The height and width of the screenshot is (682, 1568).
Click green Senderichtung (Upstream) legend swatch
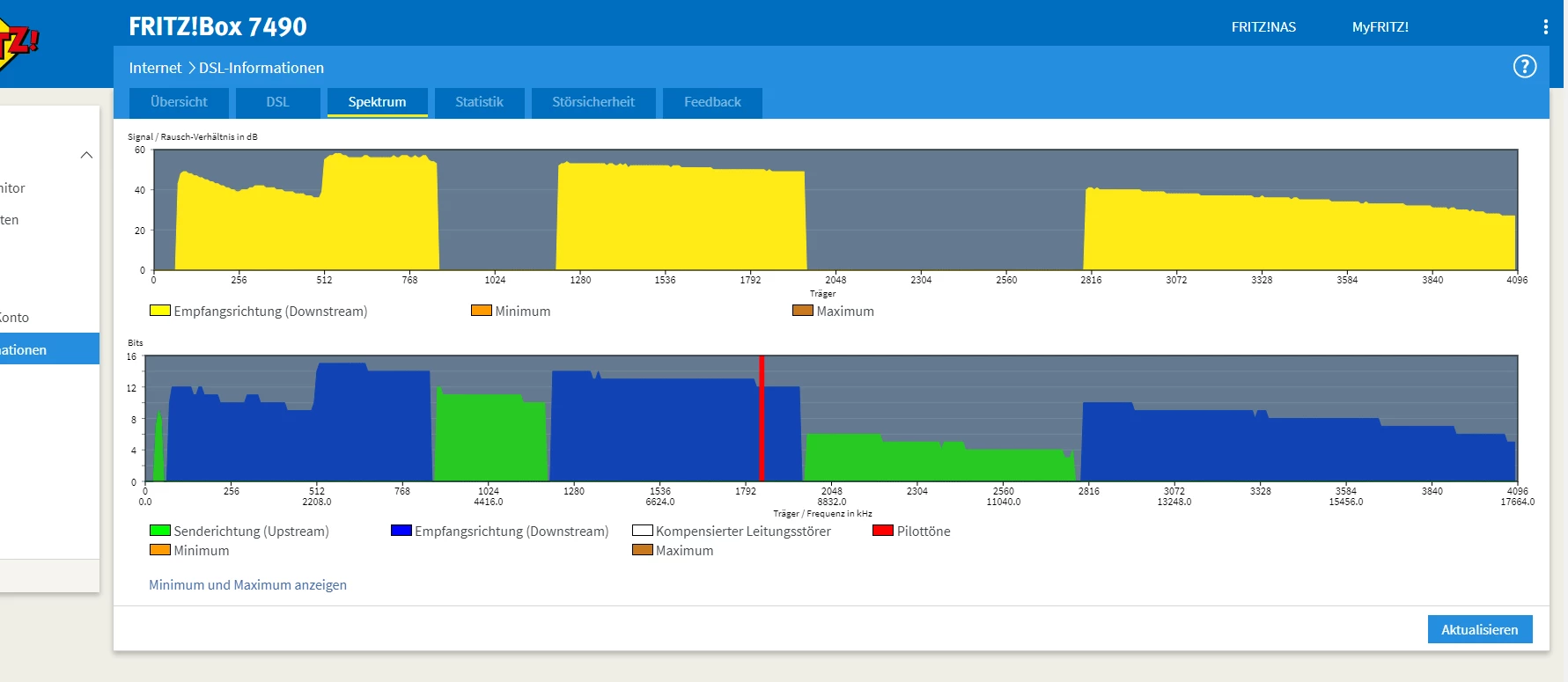click(159, 531)
